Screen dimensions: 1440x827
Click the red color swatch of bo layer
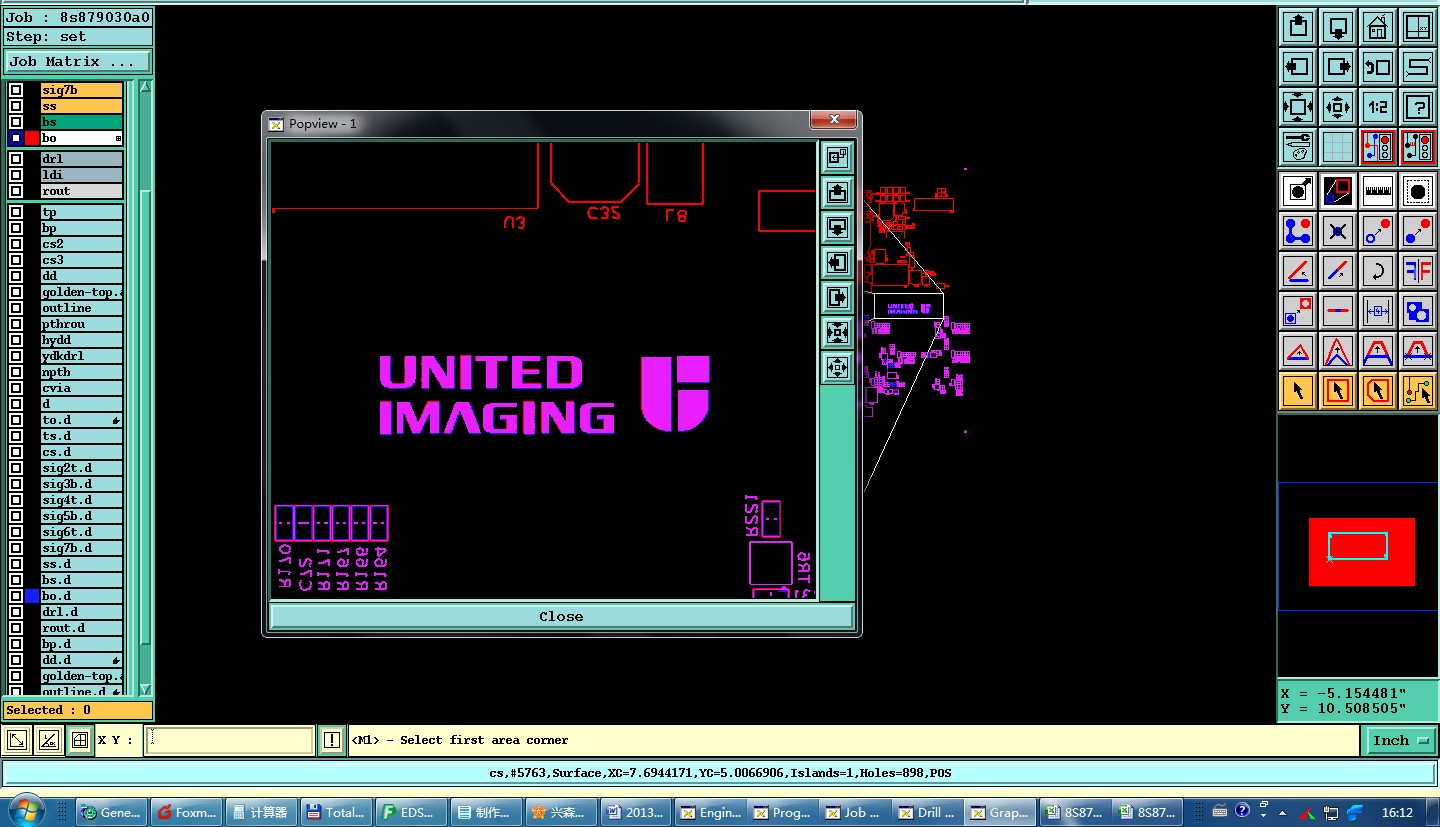click(32, 138)
